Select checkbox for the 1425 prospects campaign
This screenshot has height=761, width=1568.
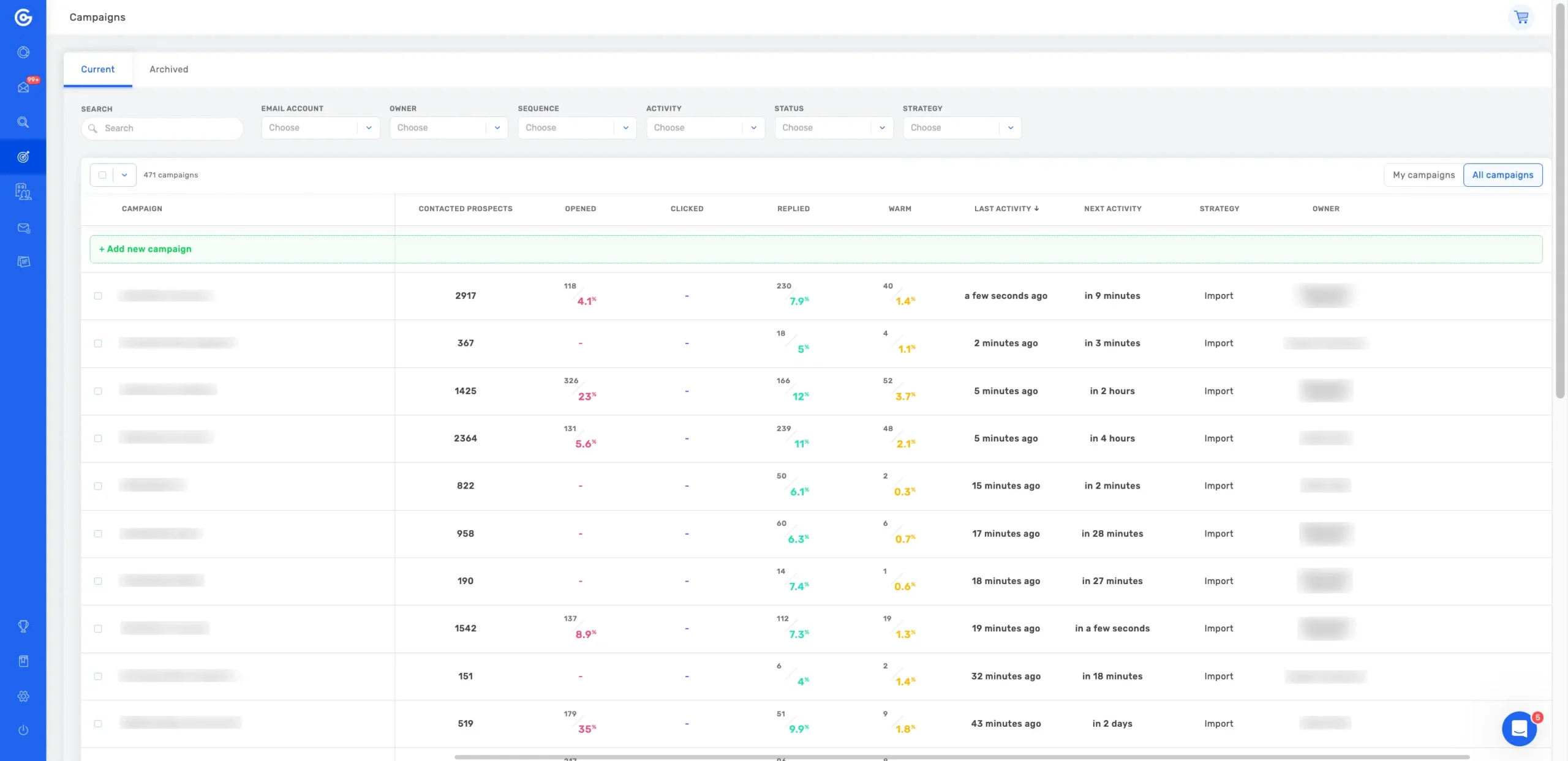pos(98,391)
